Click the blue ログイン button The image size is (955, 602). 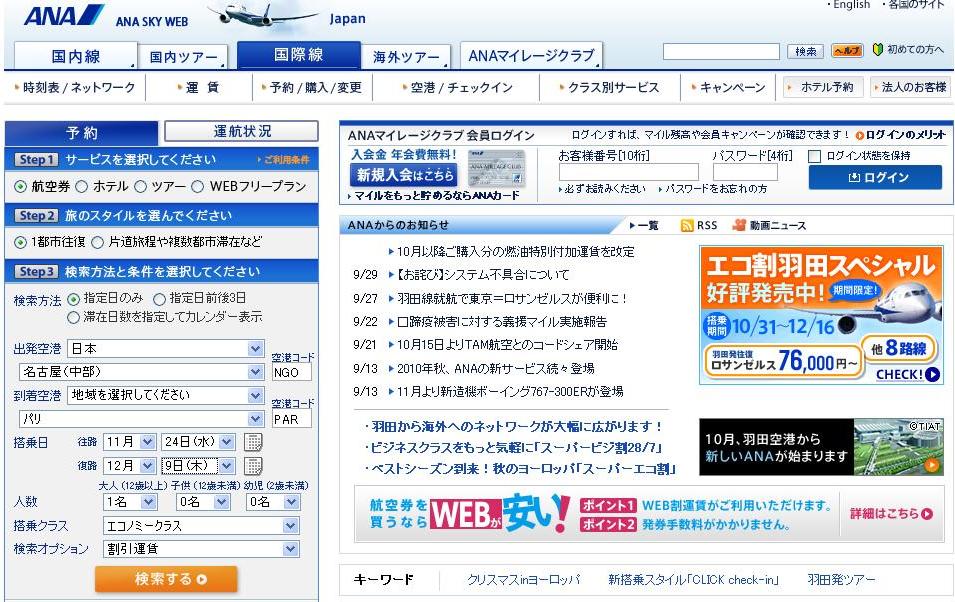[x=875, y=178]
